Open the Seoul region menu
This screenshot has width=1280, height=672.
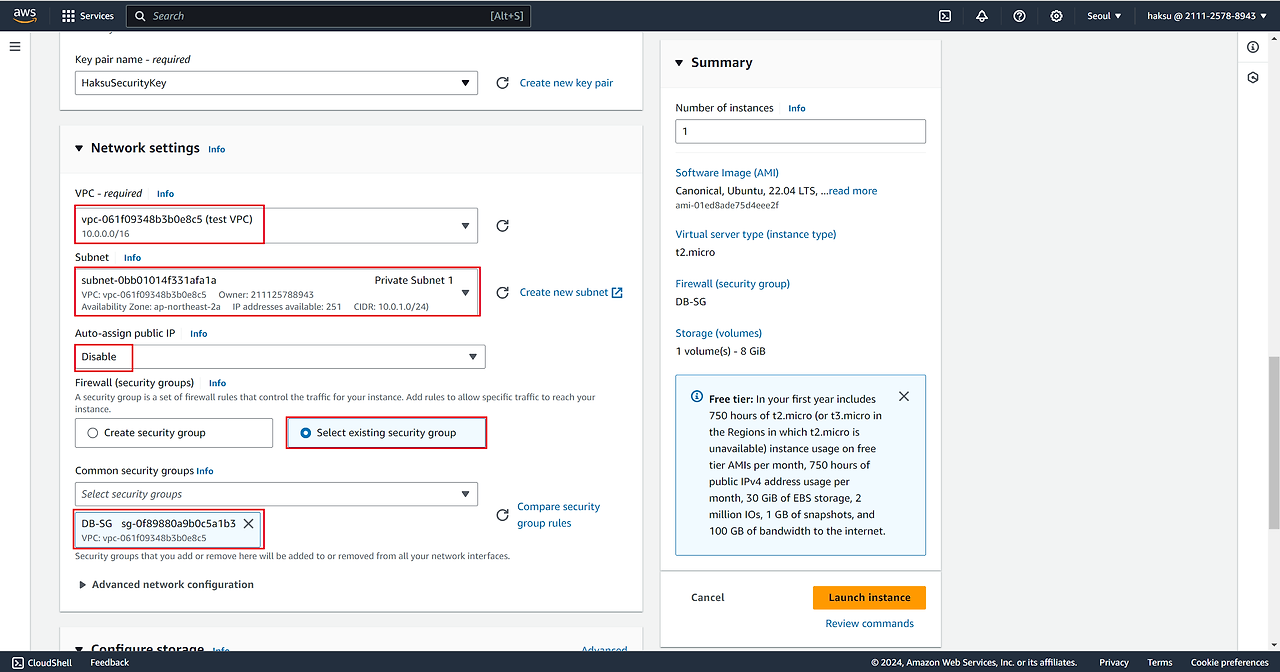pos(1104,16)
